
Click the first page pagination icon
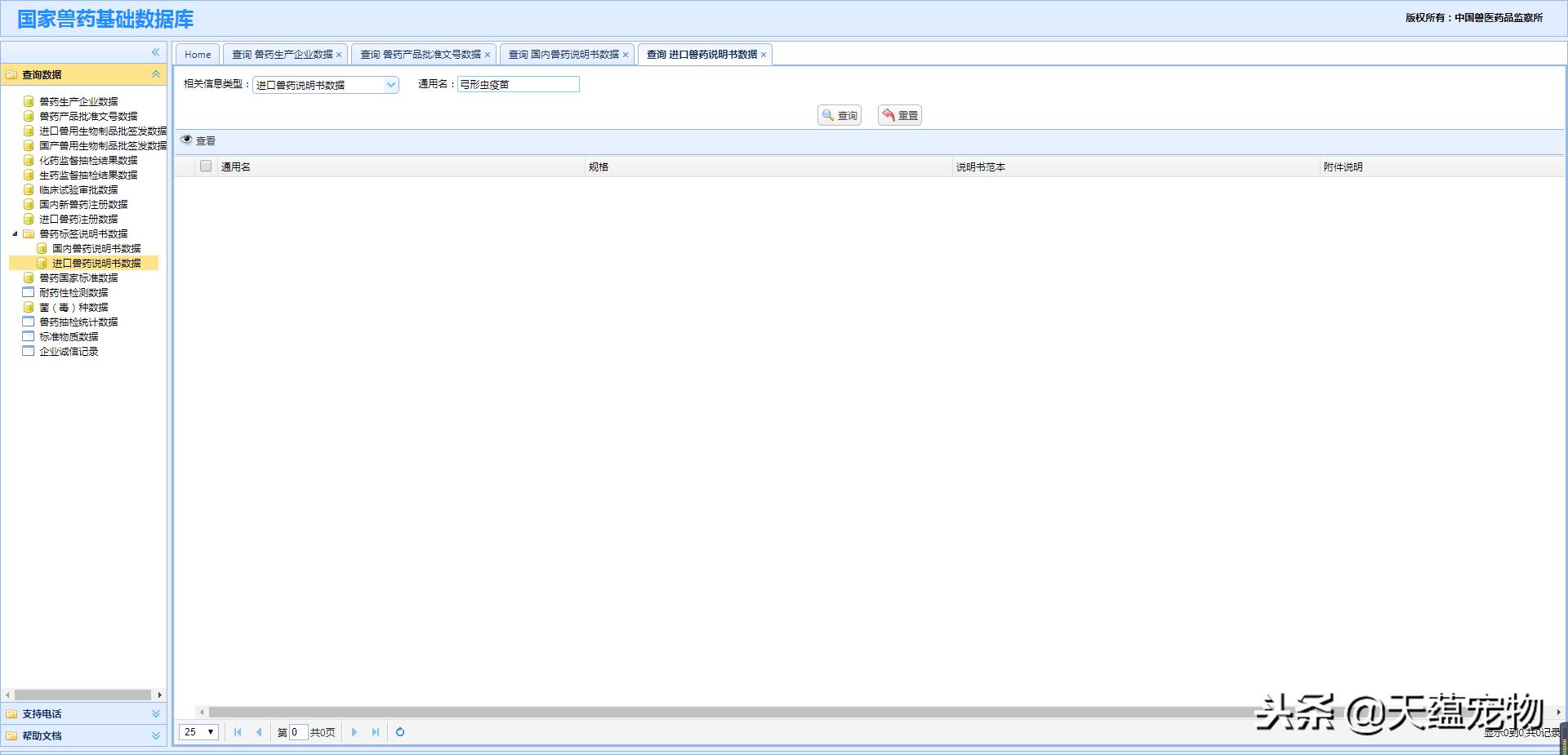tap(238, 732)
